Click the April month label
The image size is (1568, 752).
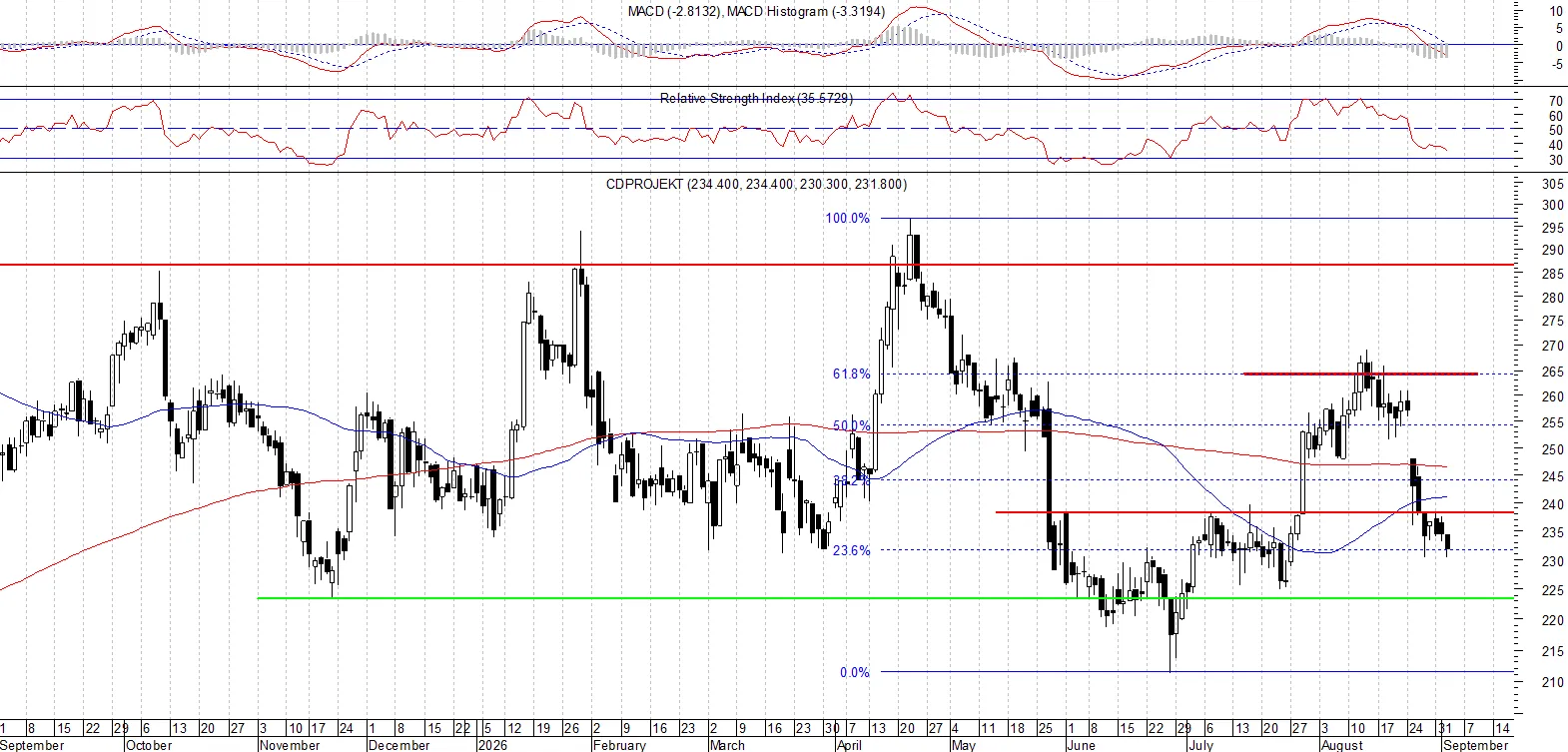click(849, 745)
